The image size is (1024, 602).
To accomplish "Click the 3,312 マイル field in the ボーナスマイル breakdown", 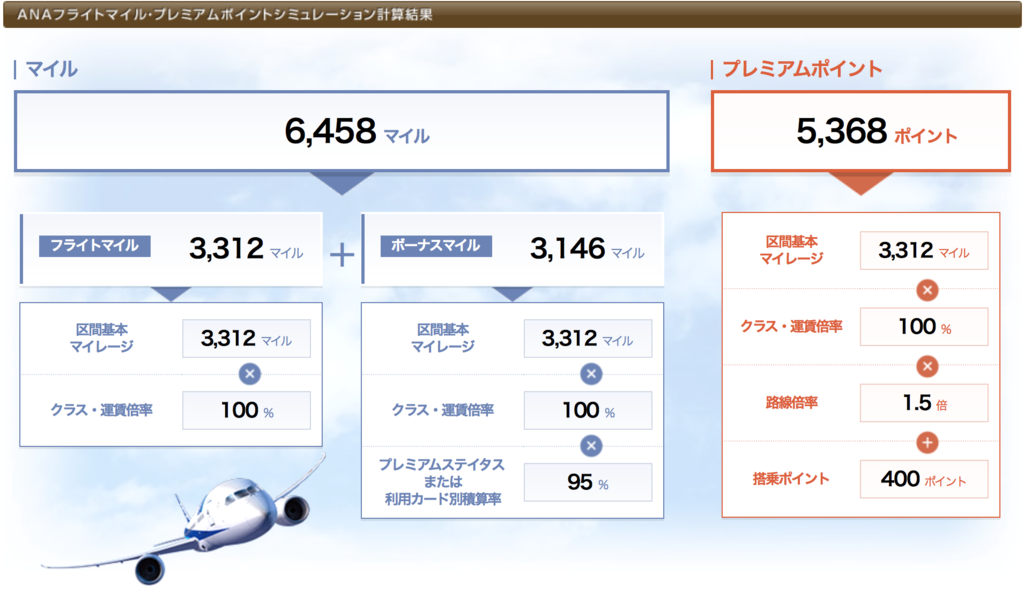I will (588, 338).
